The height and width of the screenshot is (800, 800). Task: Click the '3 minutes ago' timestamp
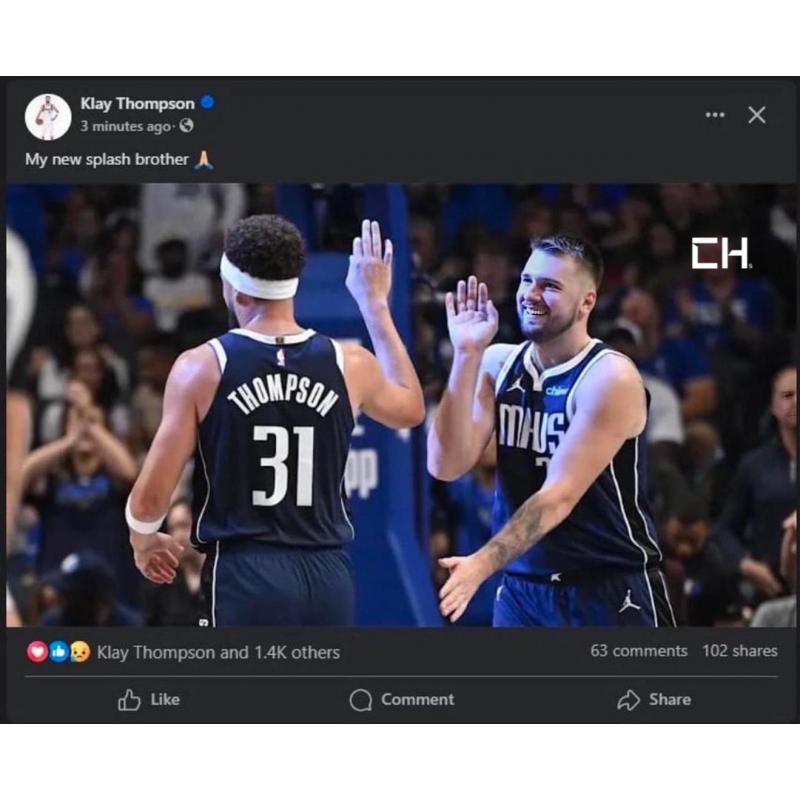(x=126, y=127)
